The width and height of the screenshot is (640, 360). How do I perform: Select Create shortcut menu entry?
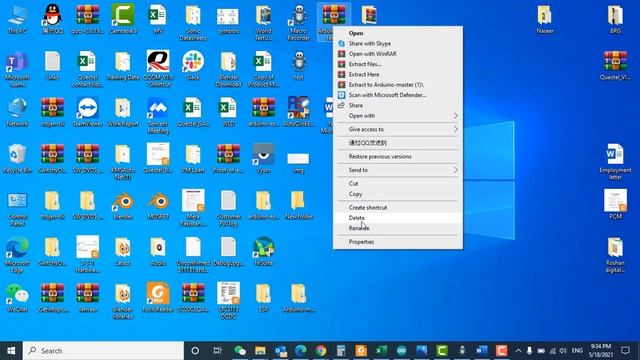coord(398,208)
